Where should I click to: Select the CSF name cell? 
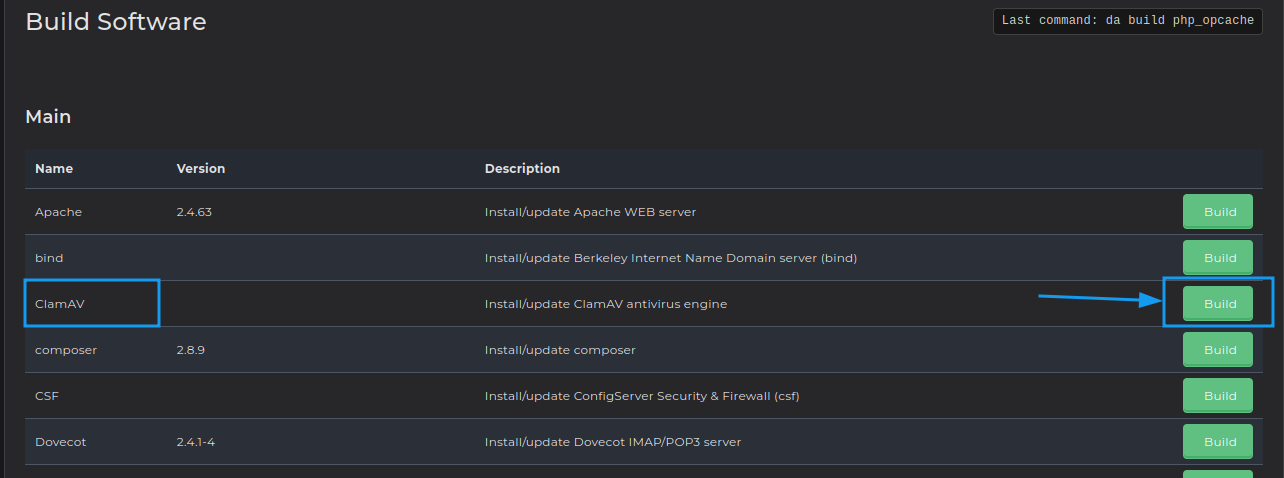coord(47,396)
